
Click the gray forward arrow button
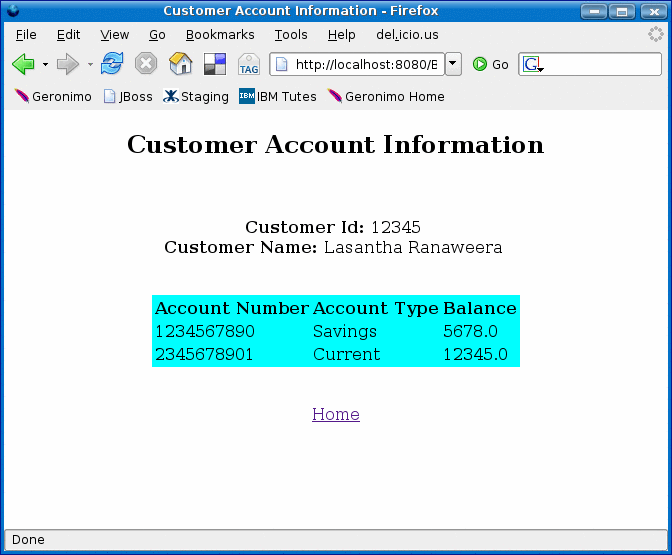[x=68, y=64]
